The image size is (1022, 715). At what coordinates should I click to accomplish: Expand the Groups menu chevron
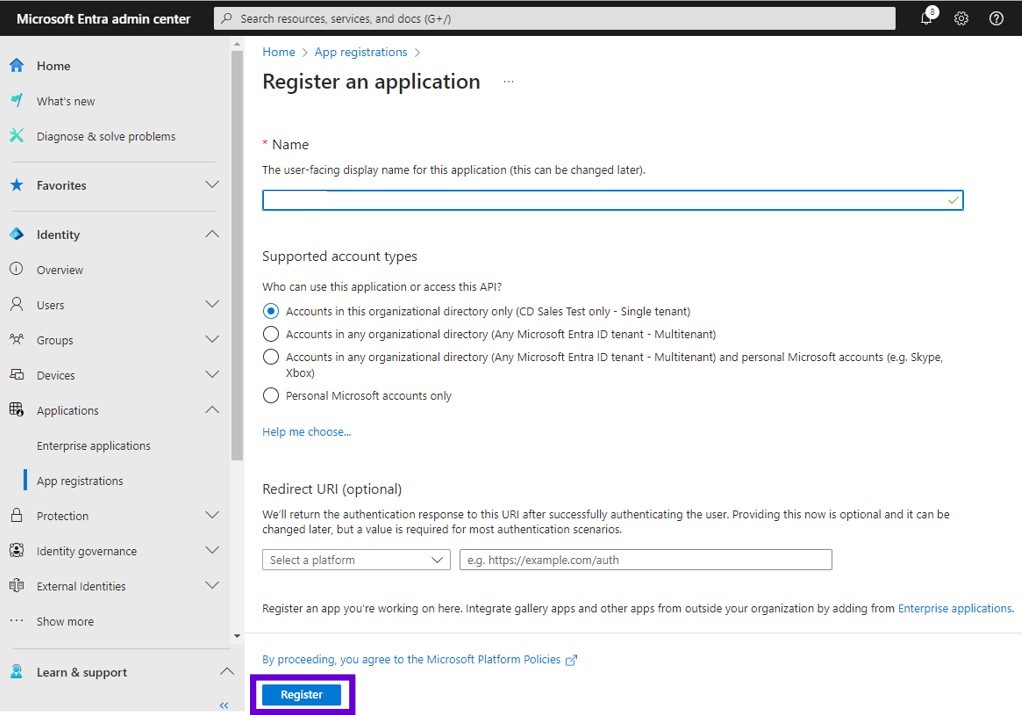coord(212,339)
